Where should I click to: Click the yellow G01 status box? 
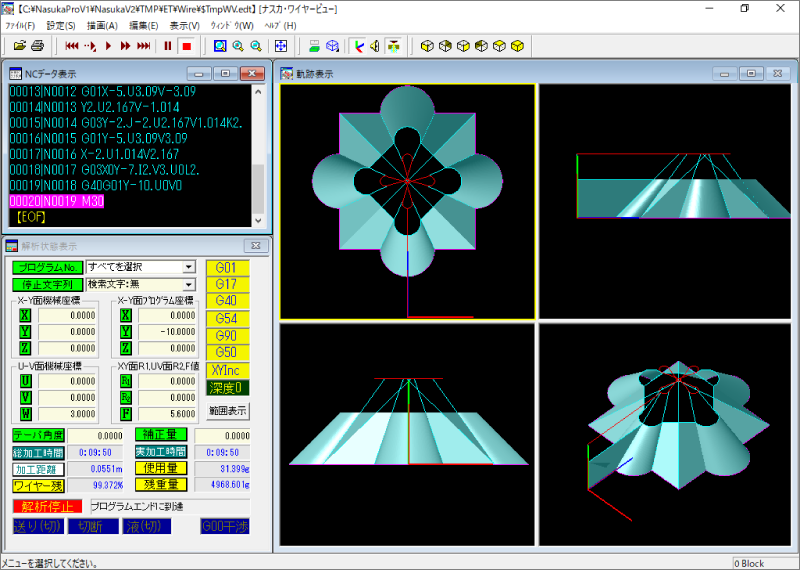[228, 268]
